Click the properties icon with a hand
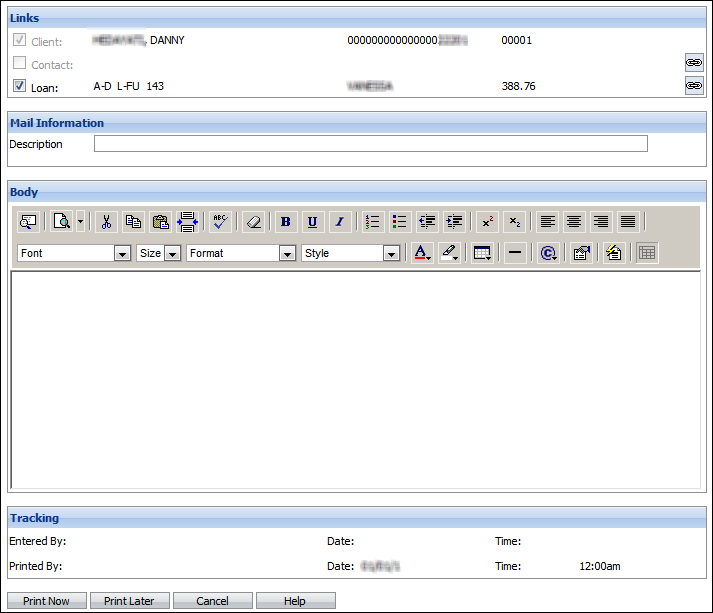713x613 pixels. click(x=582, y=253)
